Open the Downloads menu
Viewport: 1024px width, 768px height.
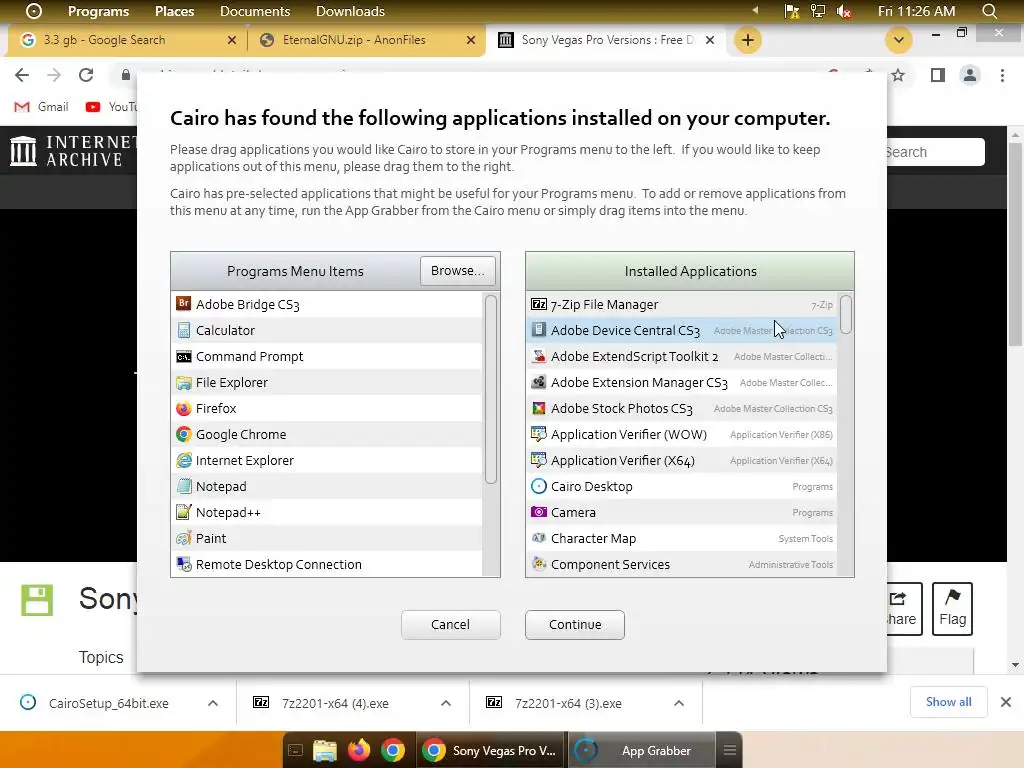tap(350, 11)
